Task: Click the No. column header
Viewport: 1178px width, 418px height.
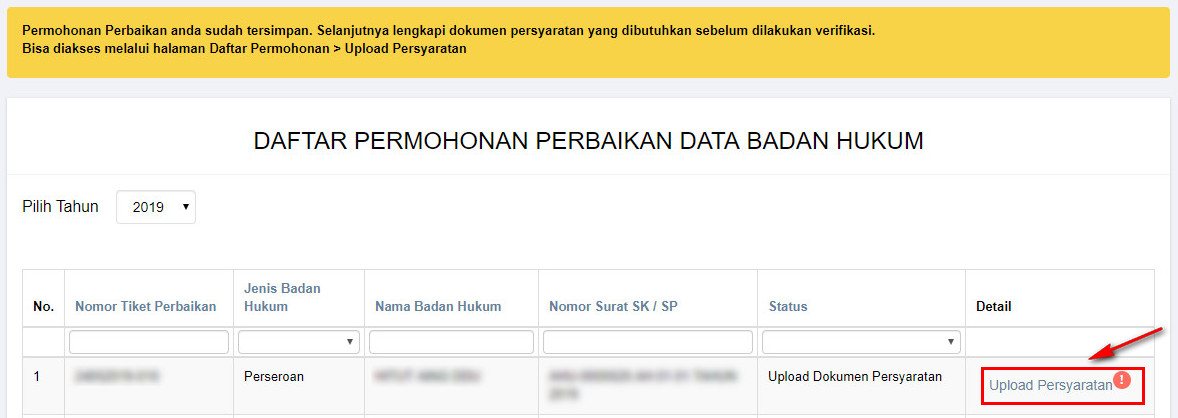Action: (43, 306)
